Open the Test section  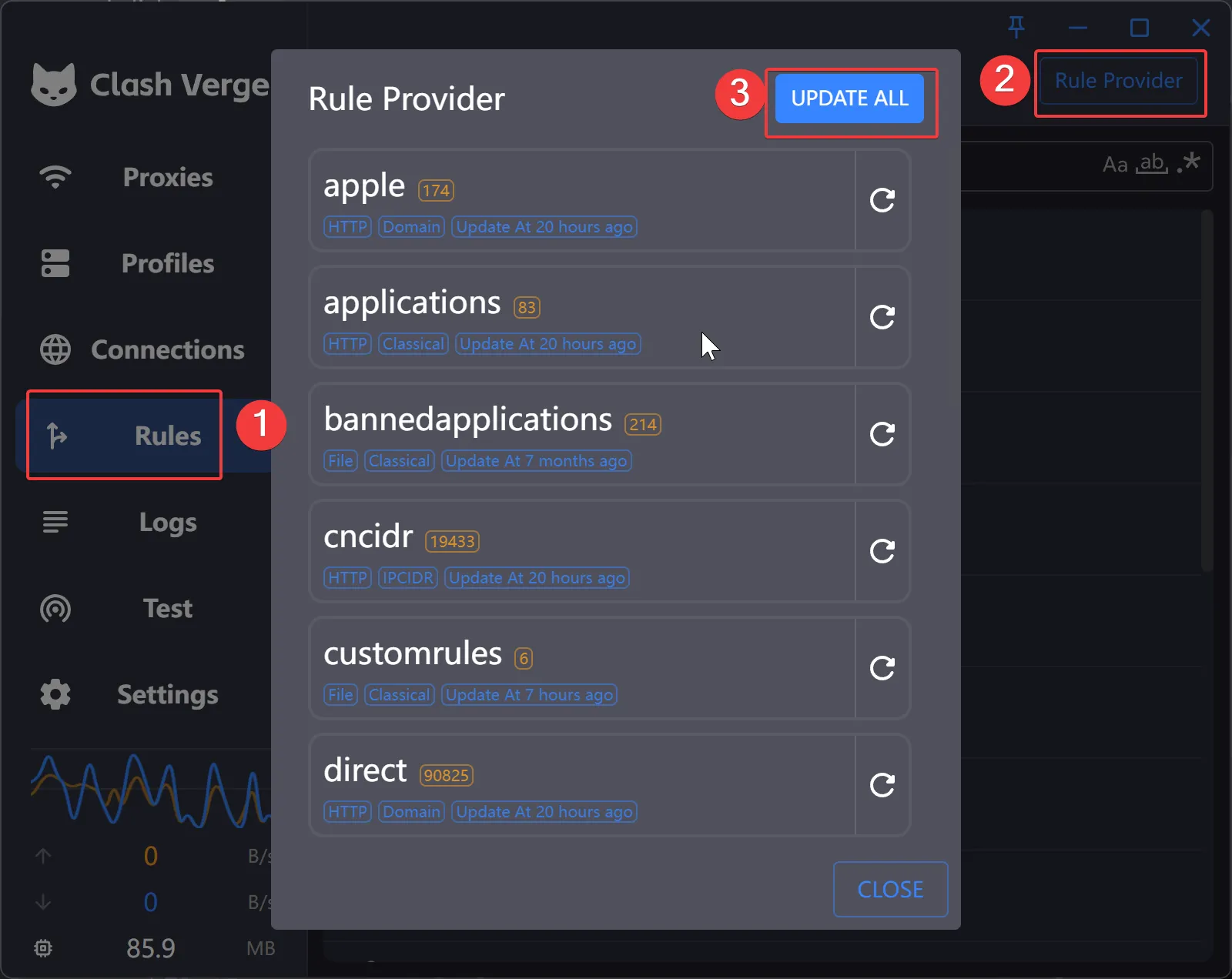[x=55, y=608]
